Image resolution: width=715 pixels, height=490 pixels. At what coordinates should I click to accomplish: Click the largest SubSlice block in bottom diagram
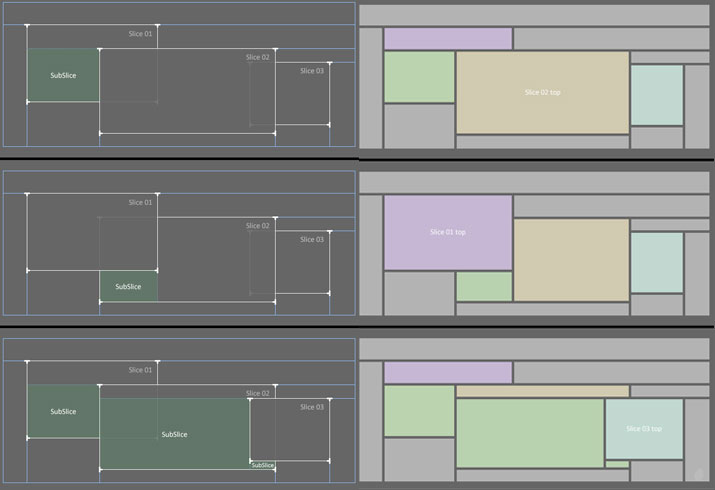click(x=174, y=433)
